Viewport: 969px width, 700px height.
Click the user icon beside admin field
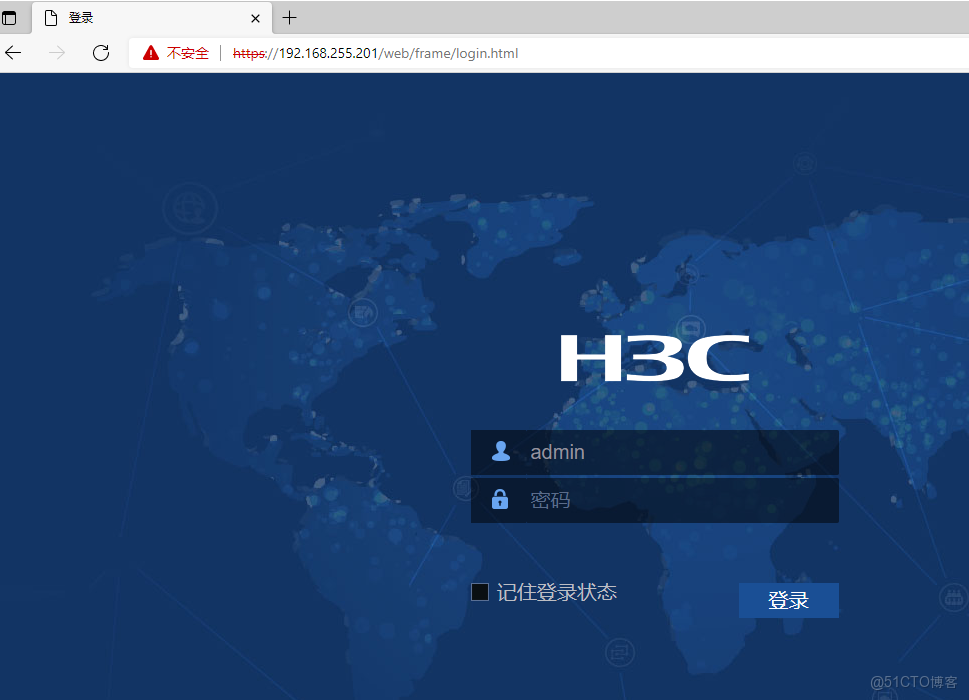coord(500,451)
